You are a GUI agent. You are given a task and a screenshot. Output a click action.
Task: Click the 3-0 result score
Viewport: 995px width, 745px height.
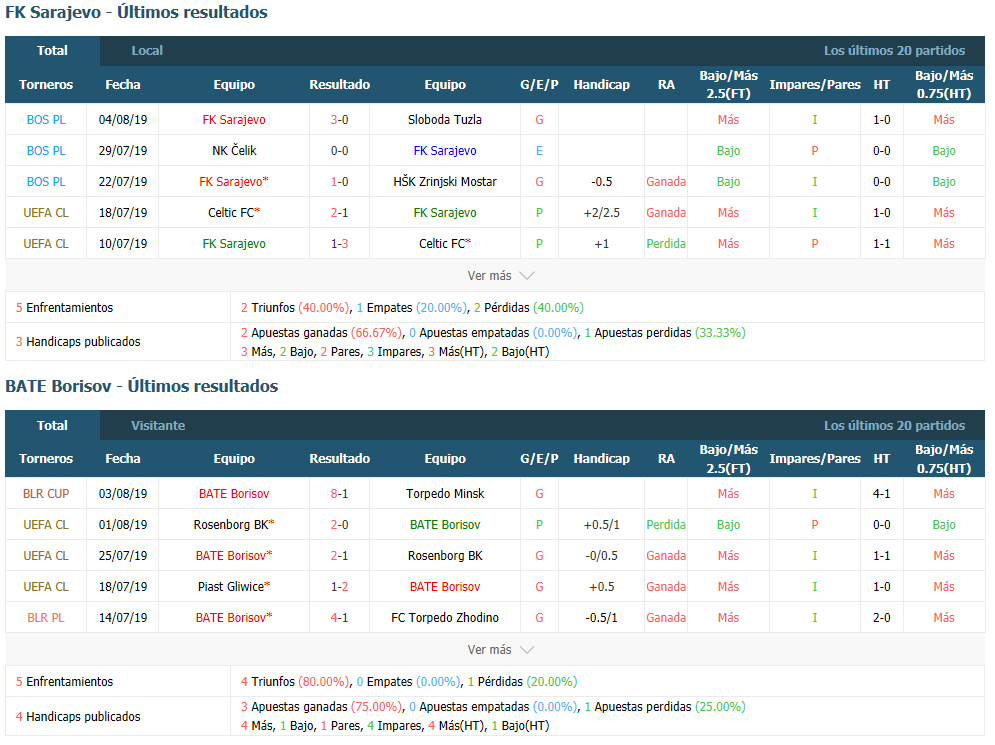click(x=339, y=120)
